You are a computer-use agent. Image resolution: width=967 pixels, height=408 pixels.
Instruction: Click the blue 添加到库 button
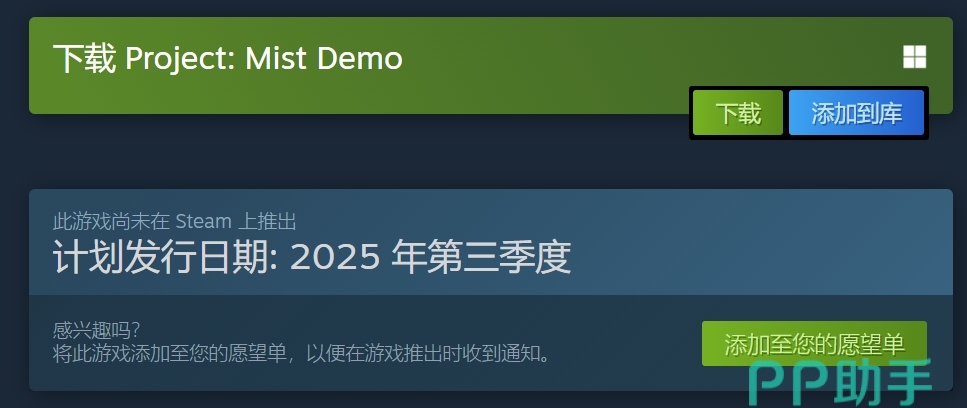pyautogui.click(x=857, y=113)
